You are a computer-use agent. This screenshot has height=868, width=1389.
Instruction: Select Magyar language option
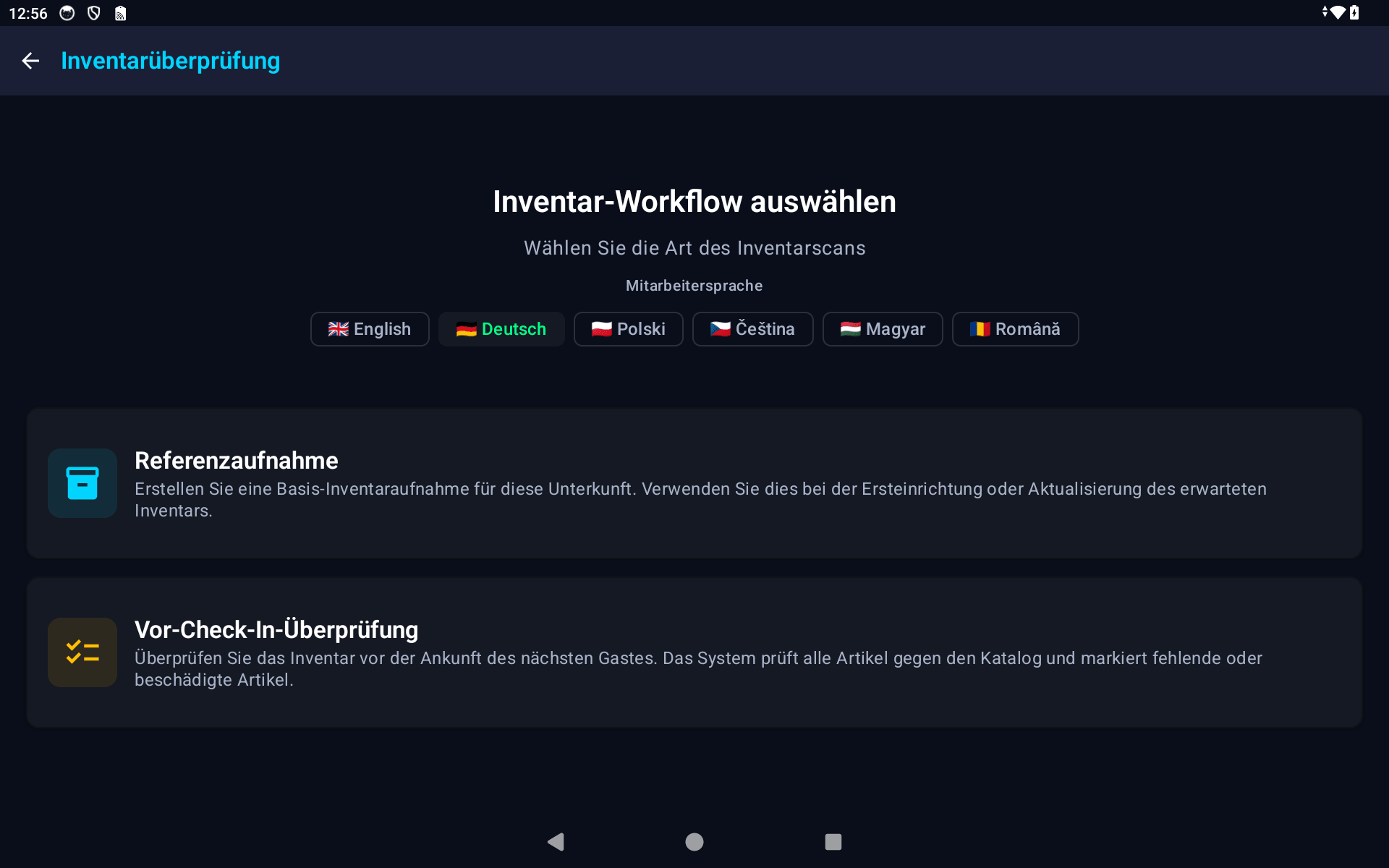pyautogui.click(x=882, y=329)
